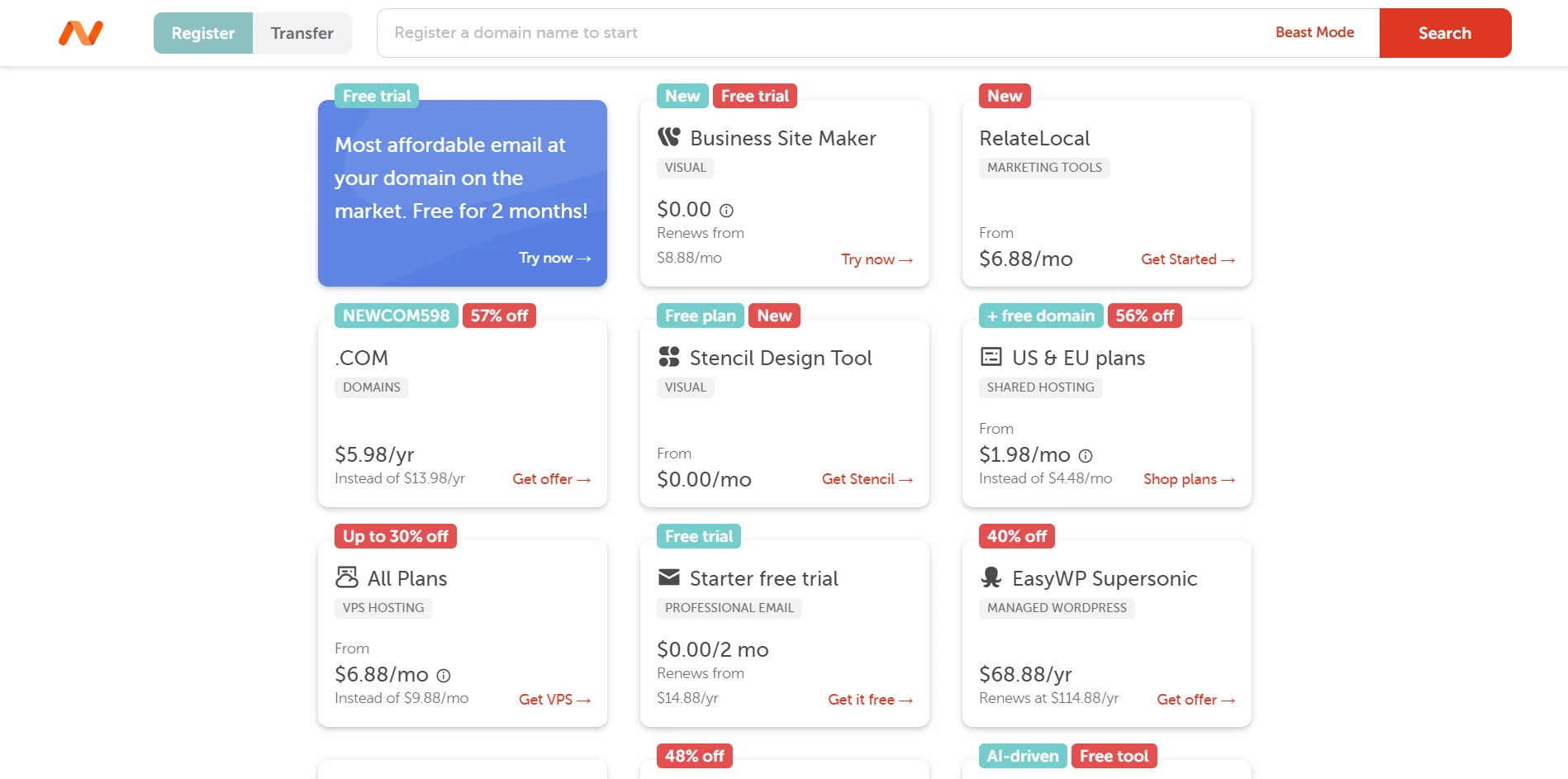Click the + free domain badge
The width and height of the screenshot is (1568, 779).
coord(1041,316)
